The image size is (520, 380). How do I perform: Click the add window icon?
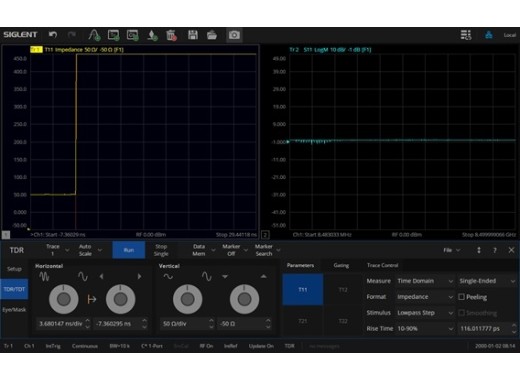tap(114, 35)
